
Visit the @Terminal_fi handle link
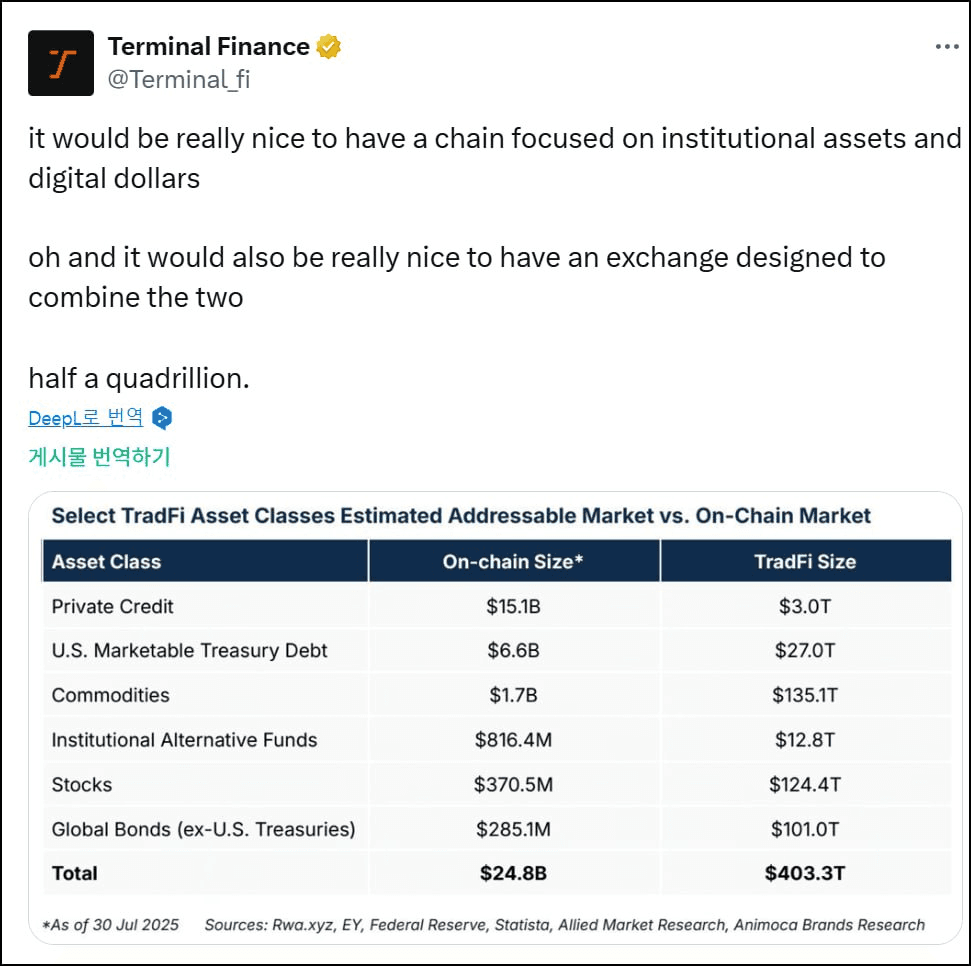tap(179, 80)
